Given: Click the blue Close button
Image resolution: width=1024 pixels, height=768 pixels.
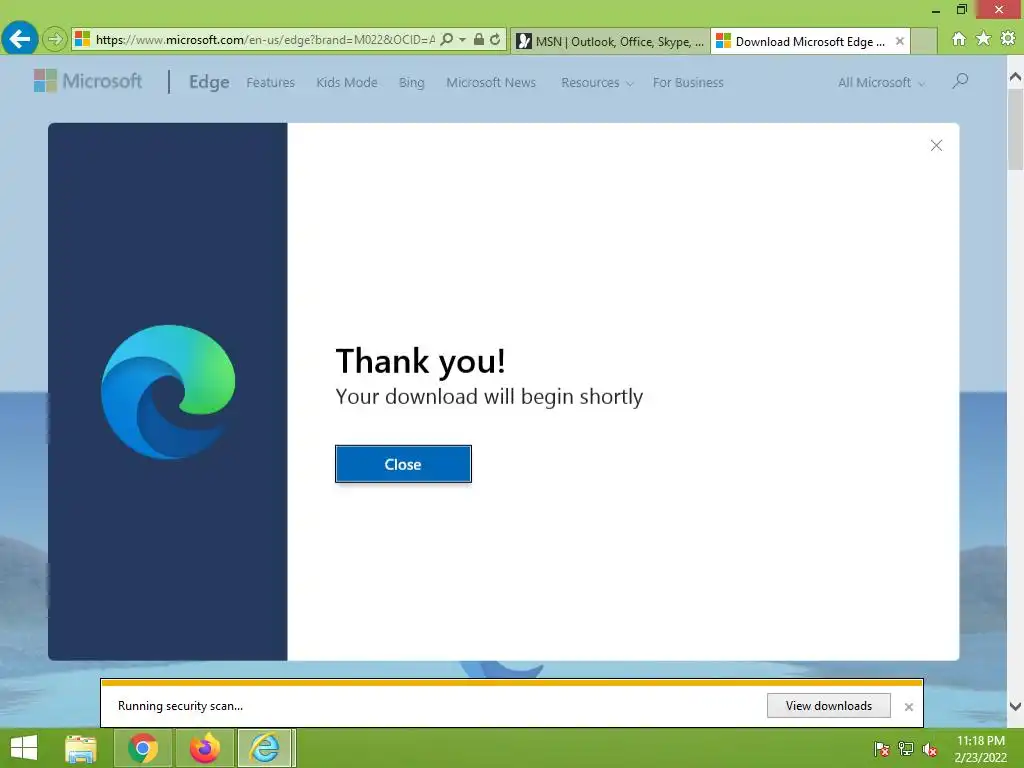Looking at the screenshot, I should pos(403,464).
